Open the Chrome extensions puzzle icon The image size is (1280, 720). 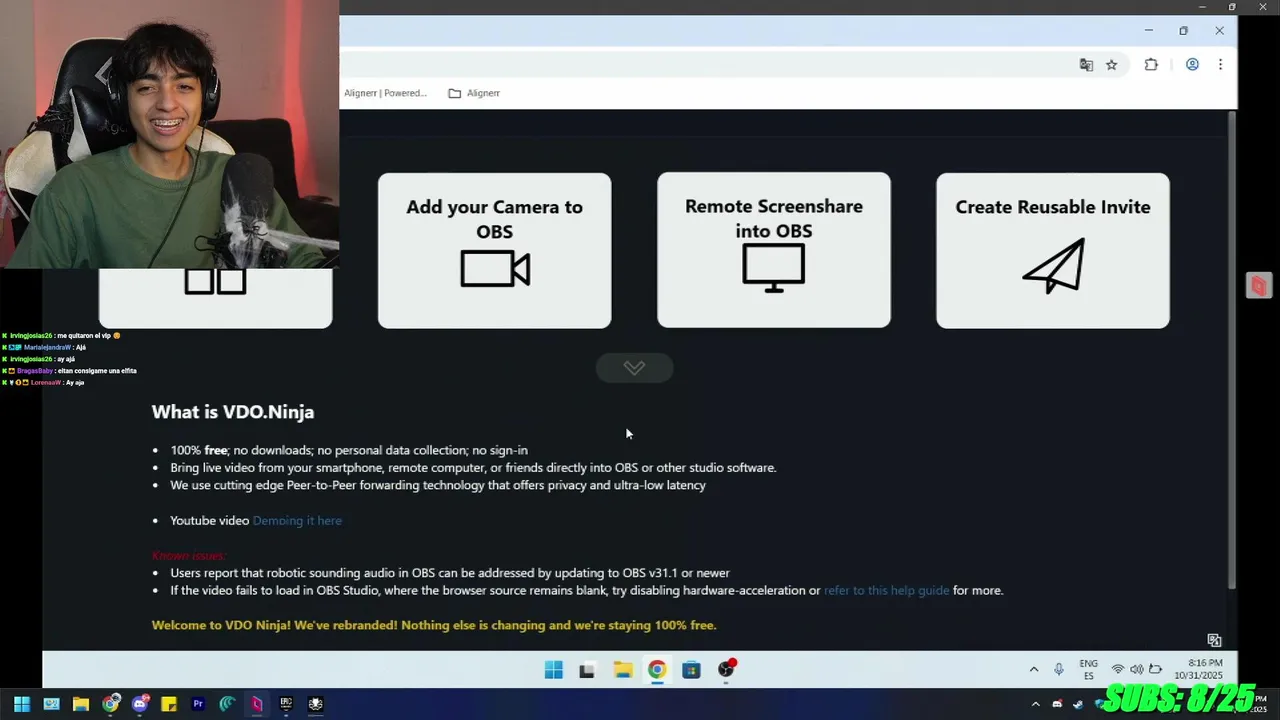click(x=1151, y=64)
